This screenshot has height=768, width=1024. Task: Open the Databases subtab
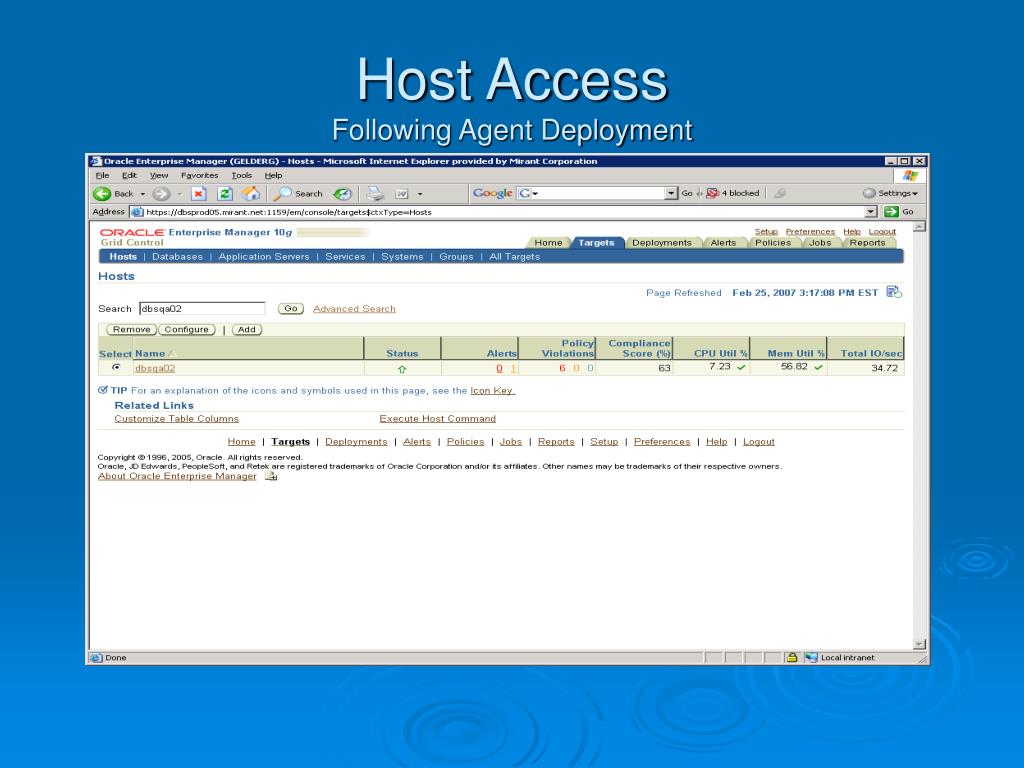[x=178, y=257]
